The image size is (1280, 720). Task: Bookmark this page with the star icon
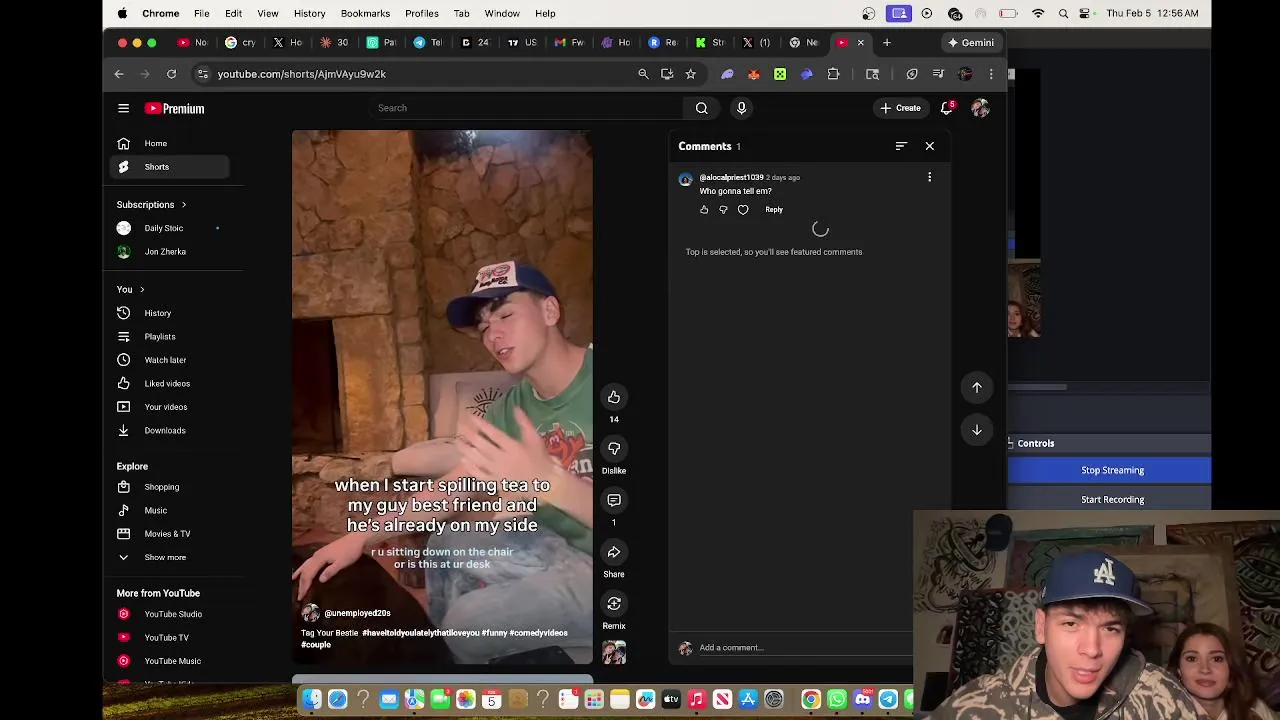[x=690, y=74]
